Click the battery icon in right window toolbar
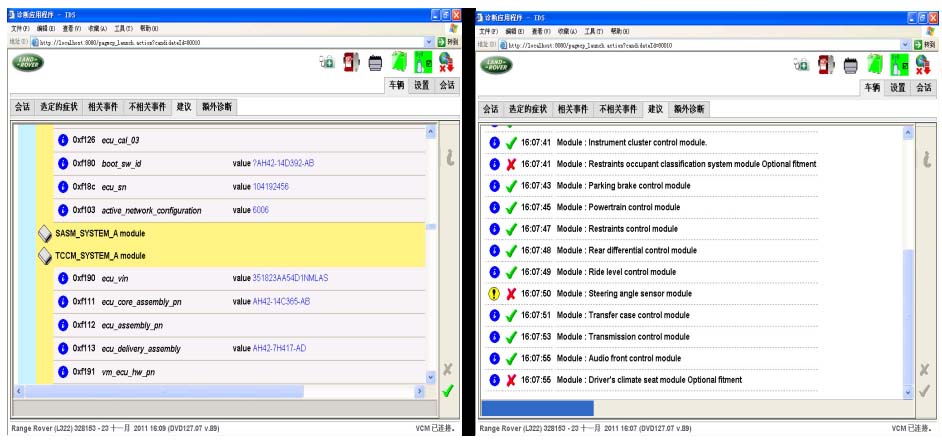The width and height of the screenshot is (942, 445). click(850, 65)
